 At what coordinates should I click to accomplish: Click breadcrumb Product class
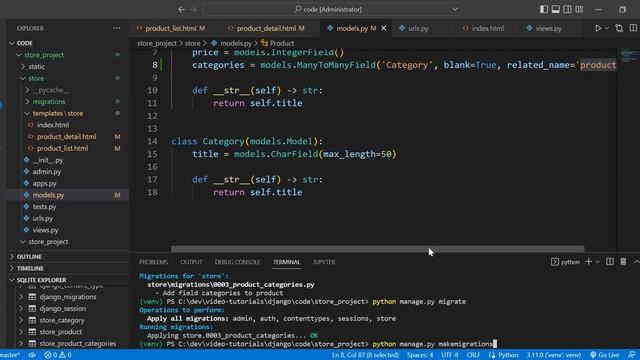[x=282, y=43]
